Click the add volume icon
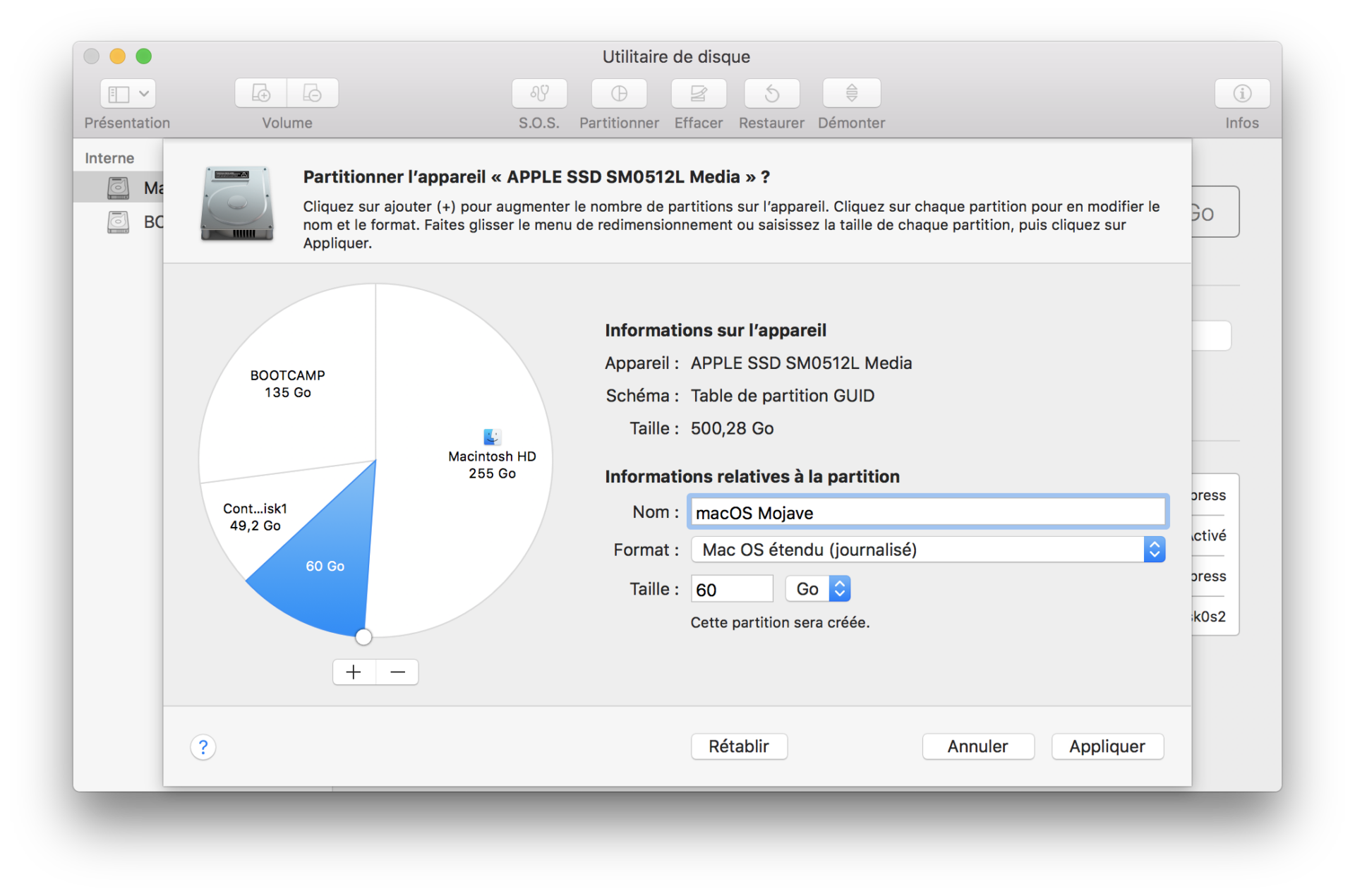The height and width of the screenshot is (896, 1355). point(261,93)
